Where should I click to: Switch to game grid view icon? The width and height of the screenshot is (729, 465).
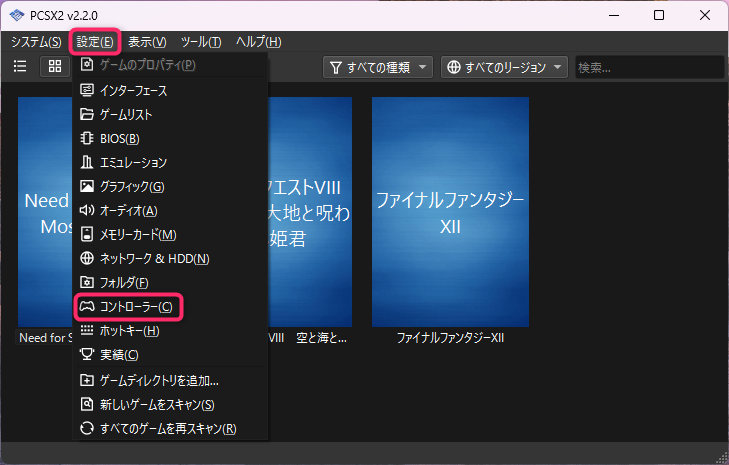tap(55, 66)
